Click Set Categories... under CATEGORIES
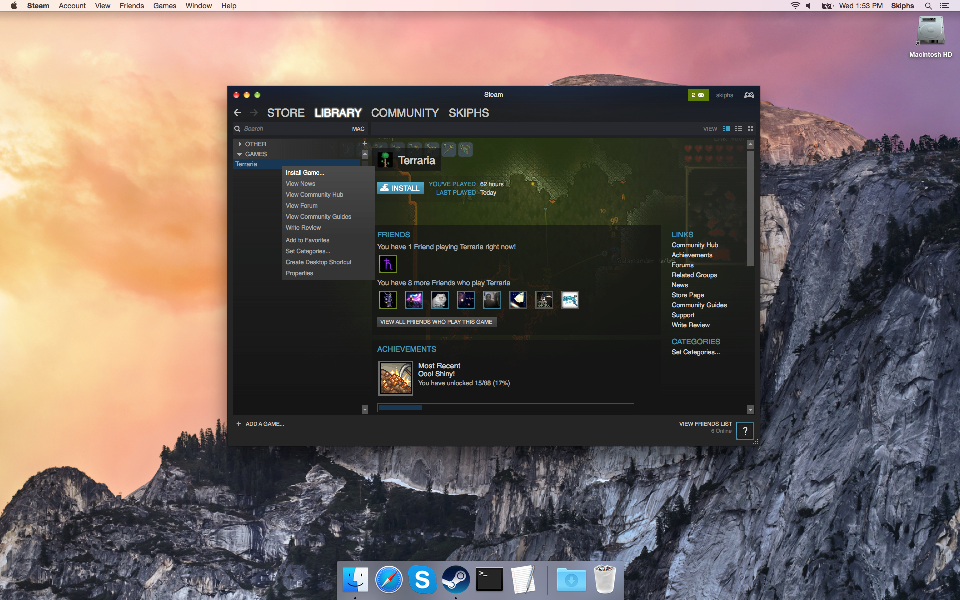This screenshot has width=960, height=600. [x=696, y=352]
